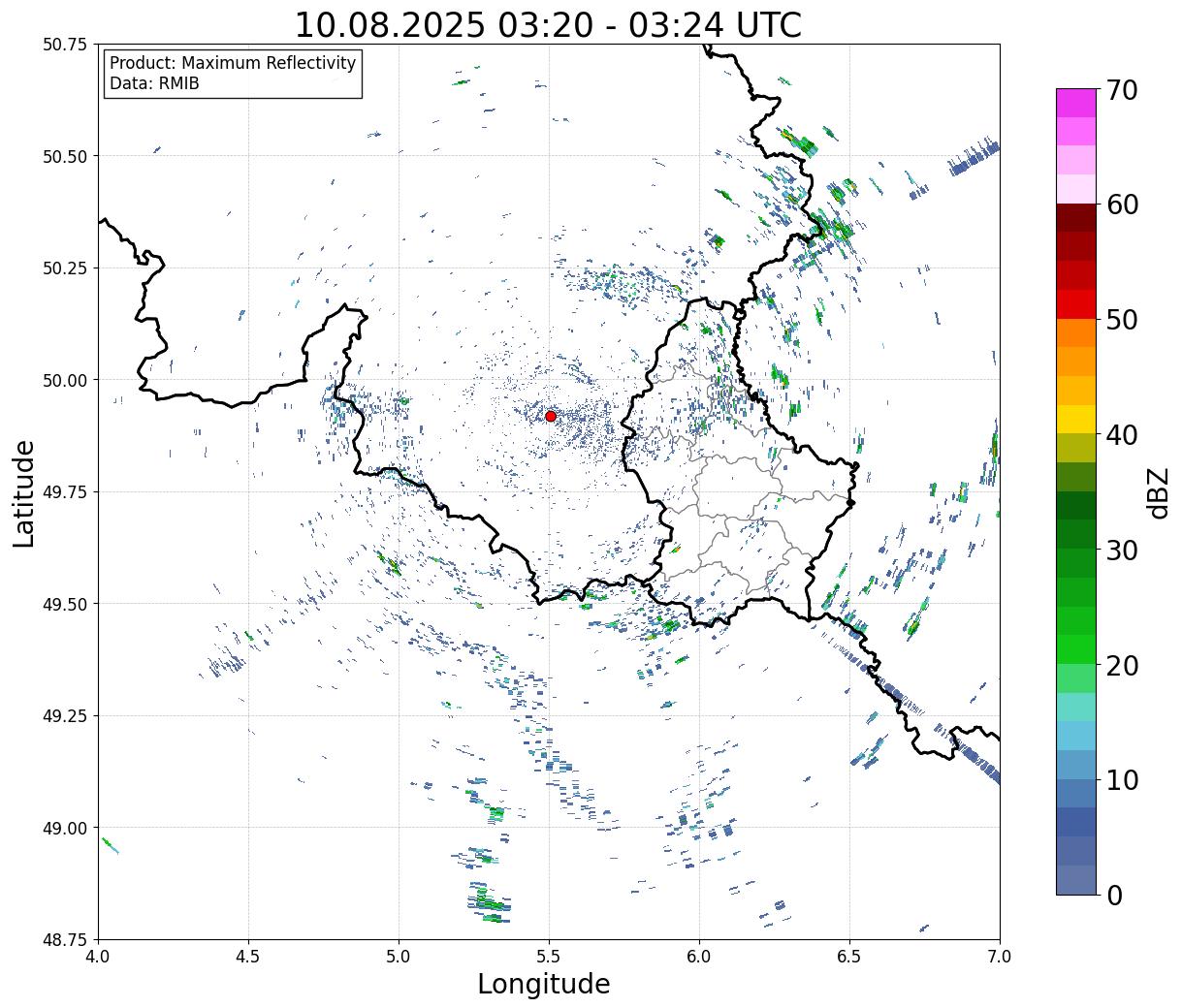
Task: Click the 'Latitude' axis label
Action: (24, 493)
